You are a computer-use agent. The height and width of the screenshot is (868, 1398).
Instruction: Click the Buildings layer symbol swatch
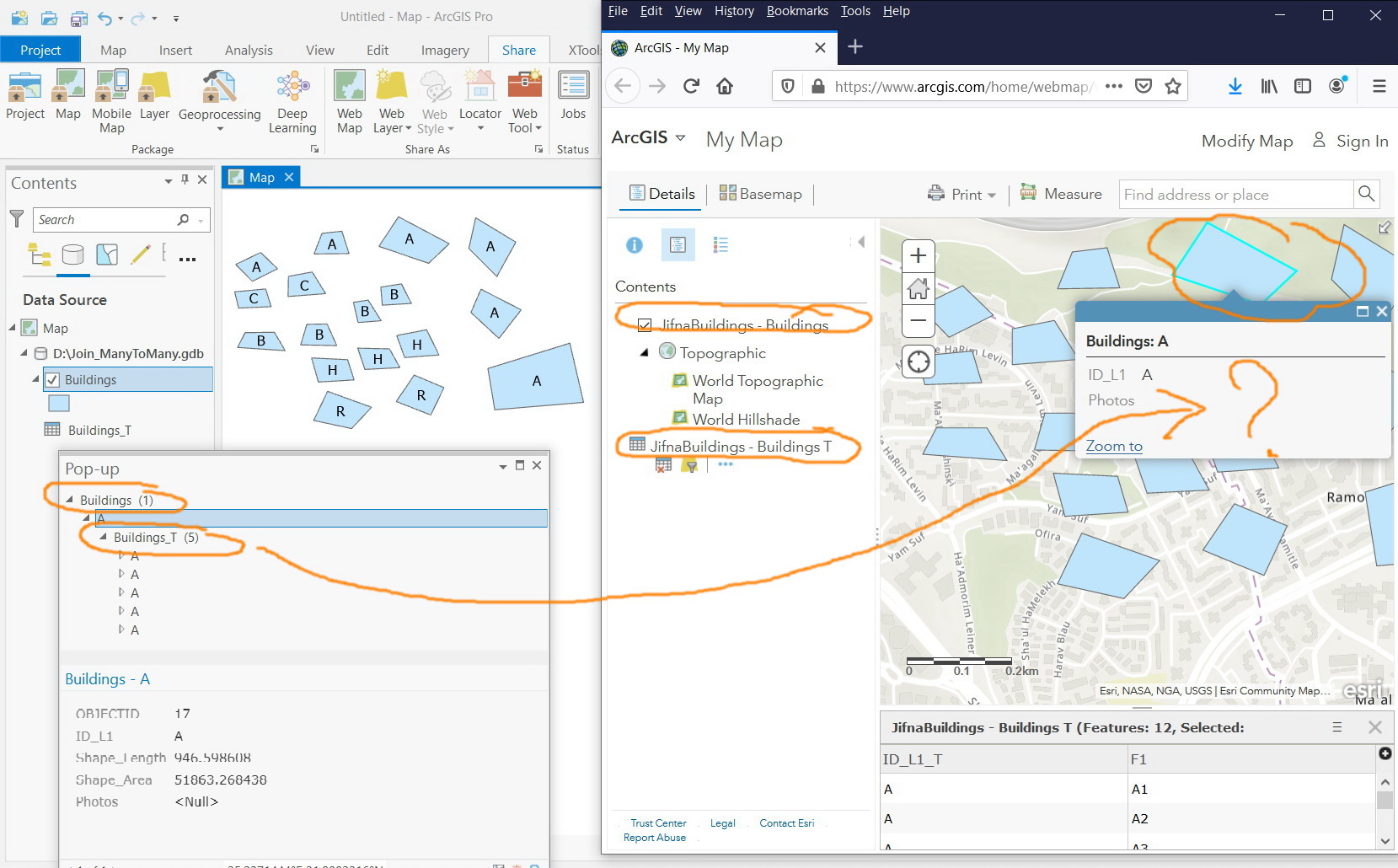59,404
